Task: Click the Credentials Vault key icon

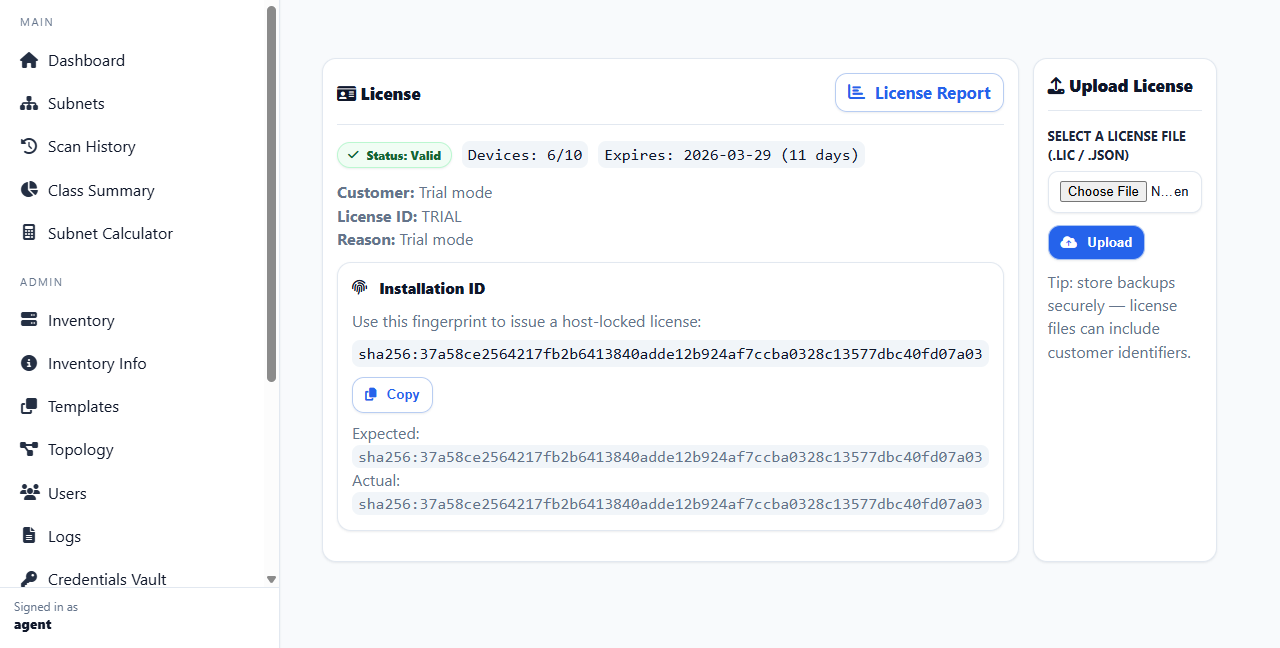Action: coord(29,579)
